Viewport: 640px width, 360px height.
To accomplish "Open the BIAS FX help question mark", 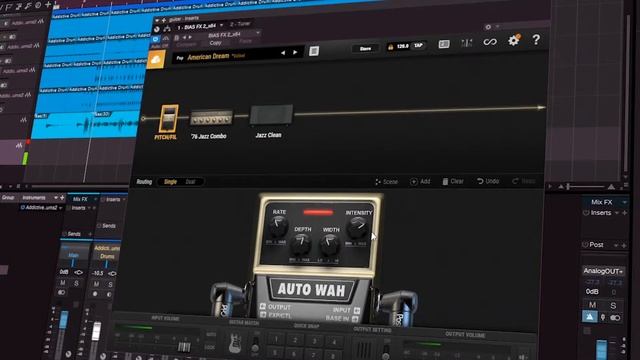I will pos(536,40).
